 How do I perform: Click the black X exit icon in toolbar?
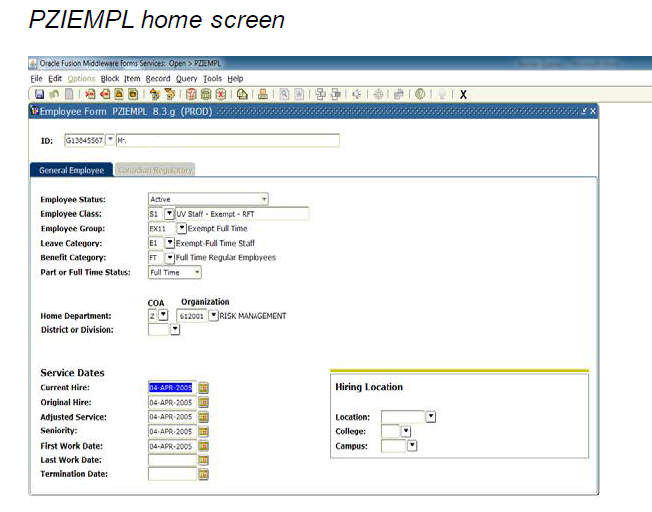click(462, 94)
